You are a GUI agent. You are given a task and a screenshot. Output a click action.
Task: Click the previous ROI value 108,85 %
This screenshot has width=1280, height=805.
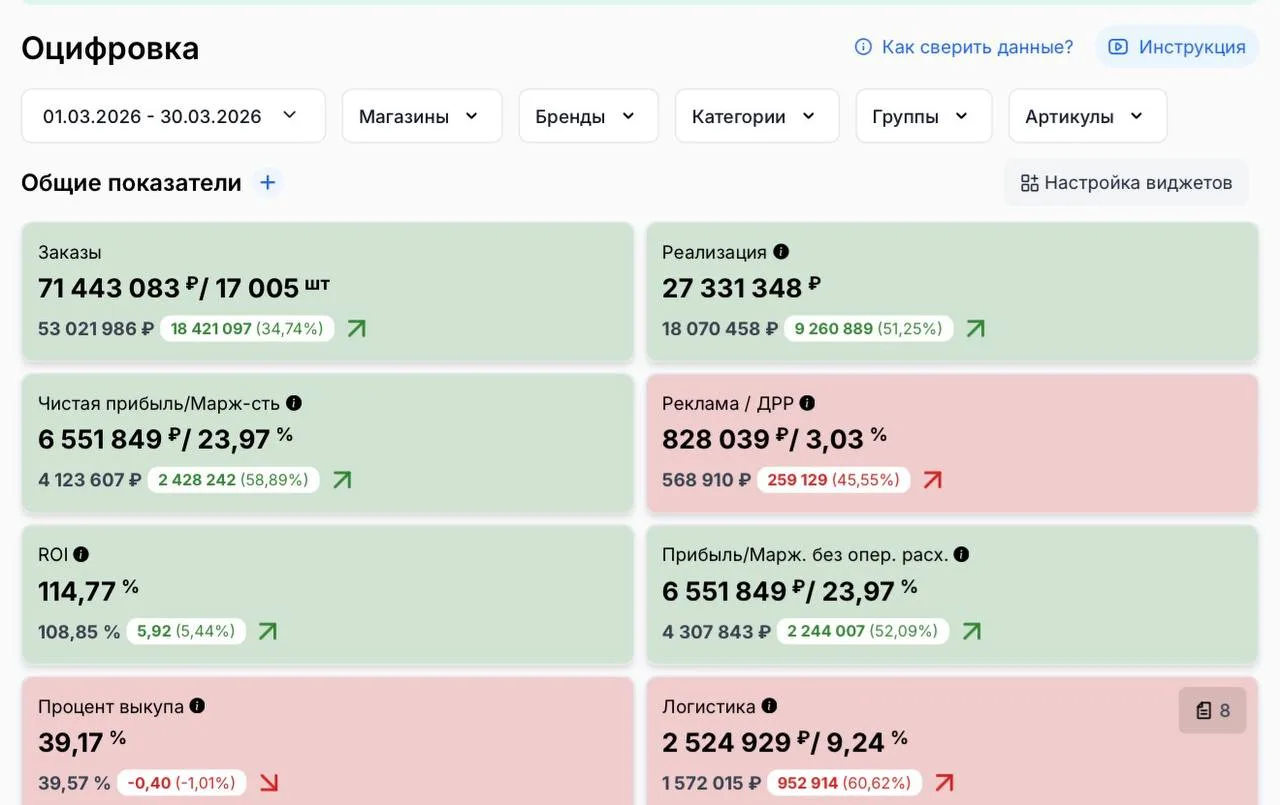click(79, 631)
